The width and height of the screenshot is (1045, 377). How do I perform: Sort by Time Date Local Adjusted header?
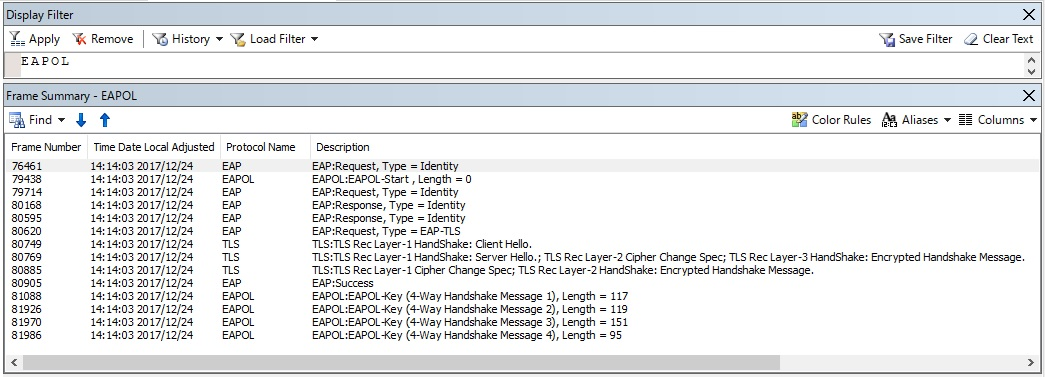[154, 147]
